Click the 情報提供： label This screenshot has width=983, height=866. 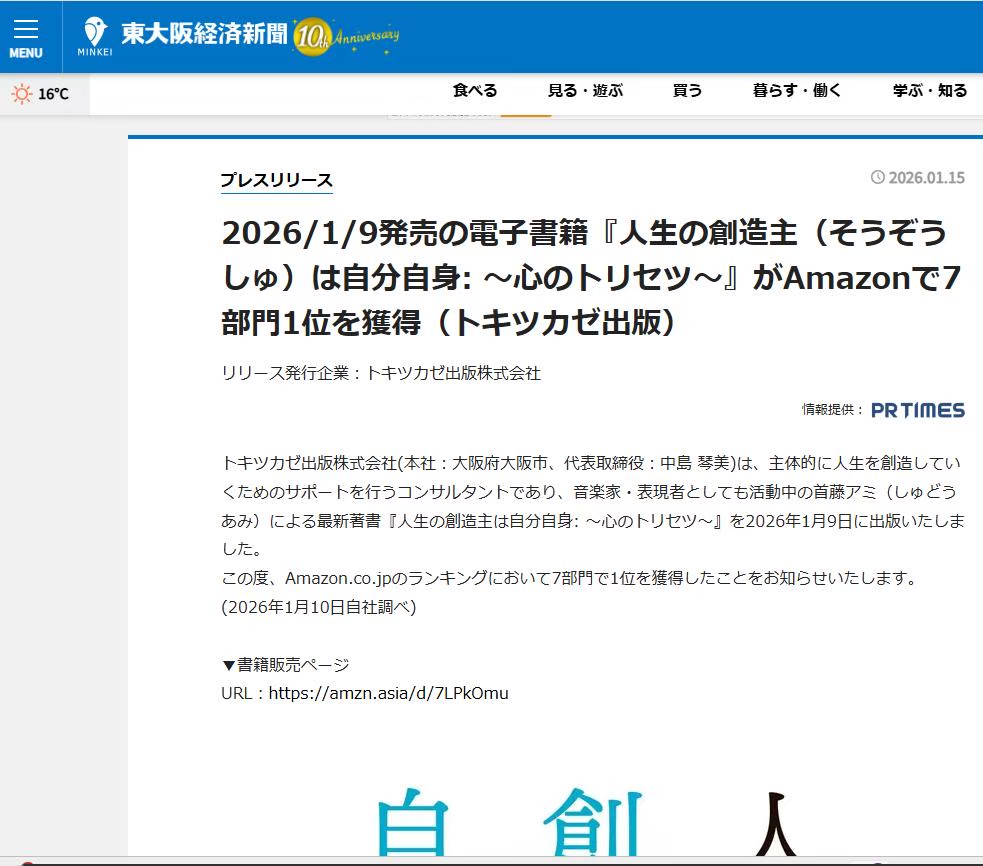click(833, 409)
